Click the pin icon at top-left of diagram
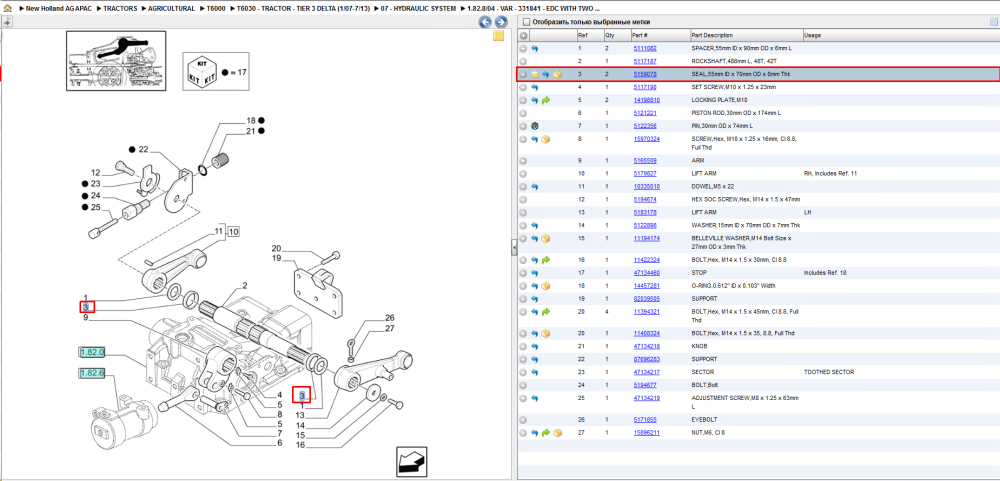The image size is (1000, 481). [x=6, y=22]
